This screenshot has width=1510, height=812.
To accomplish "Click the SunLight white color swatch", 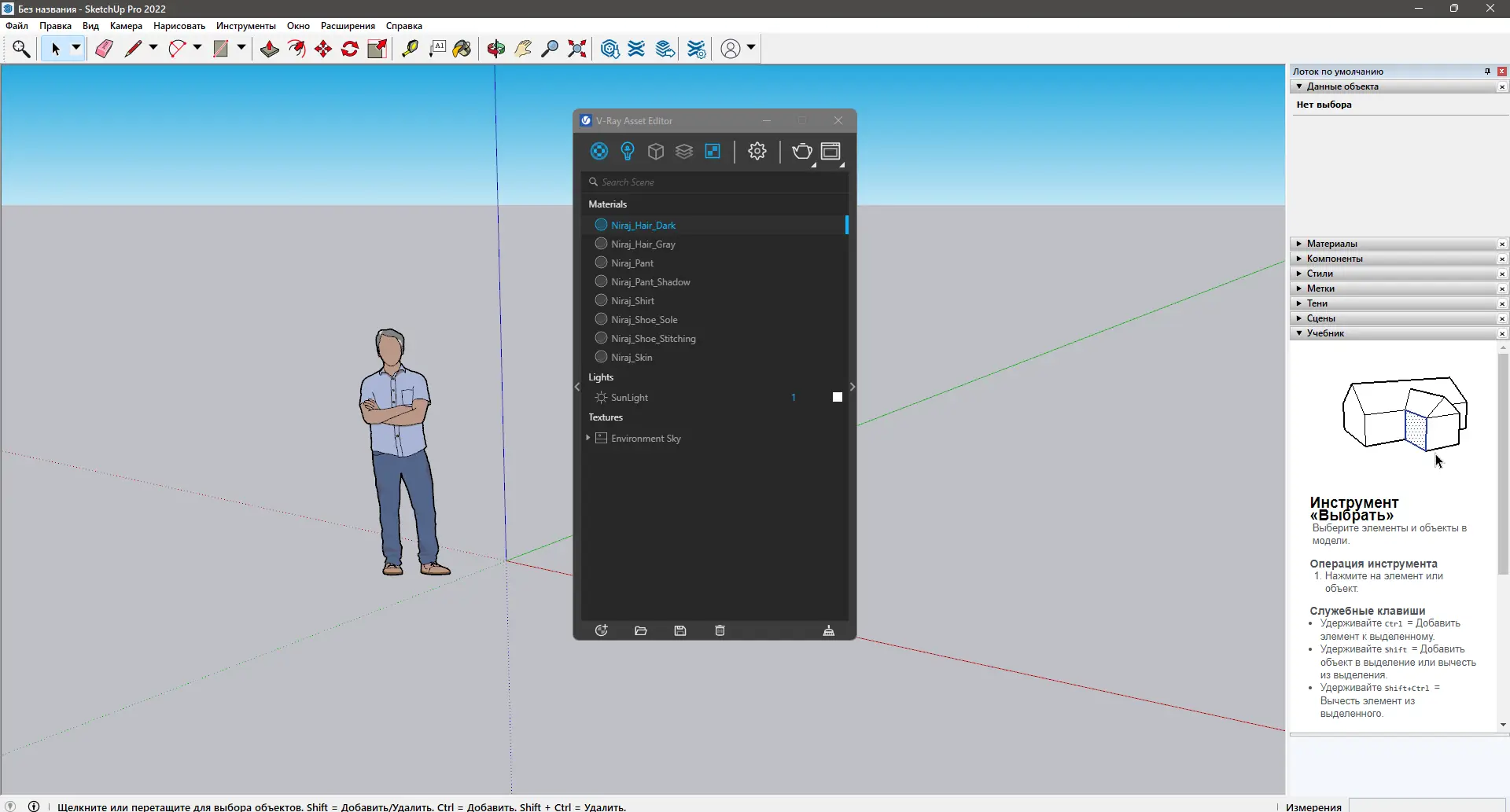I will (838, 398).
